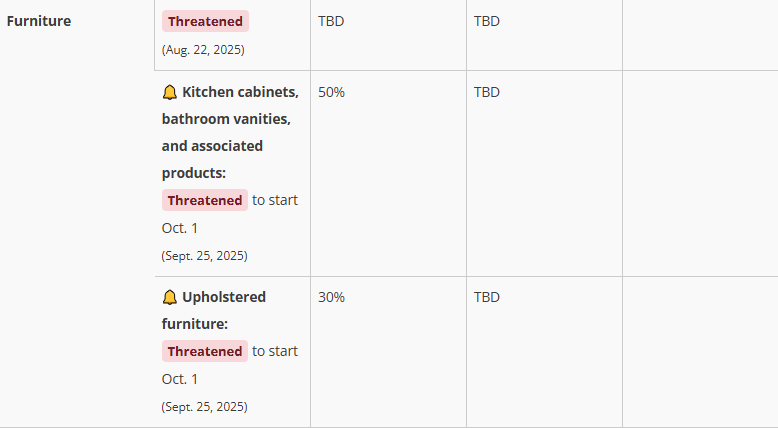Click the Furniture row header
Screen dimensions: 778x428
[x=39, y=20]
